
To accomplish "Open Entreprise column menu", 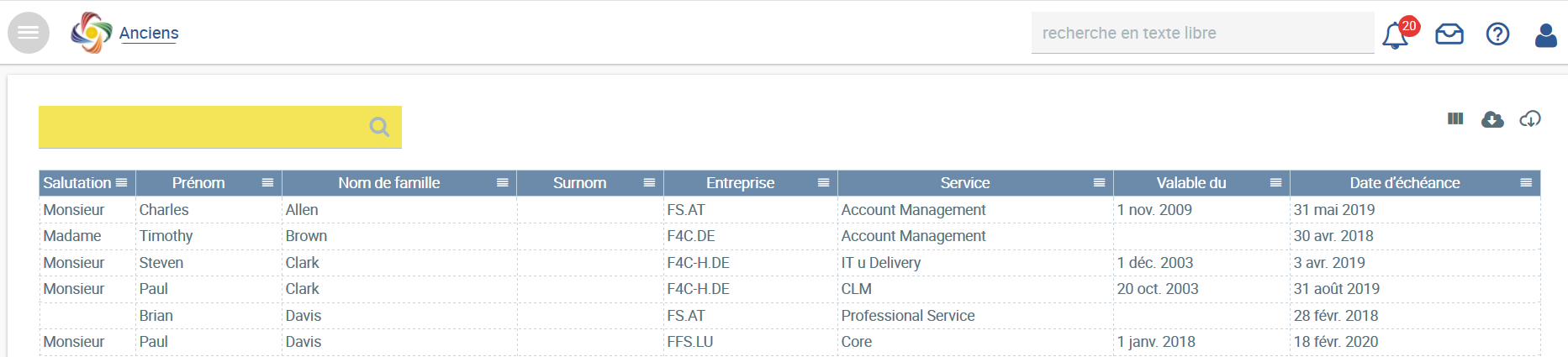I will tap(823, 182).
